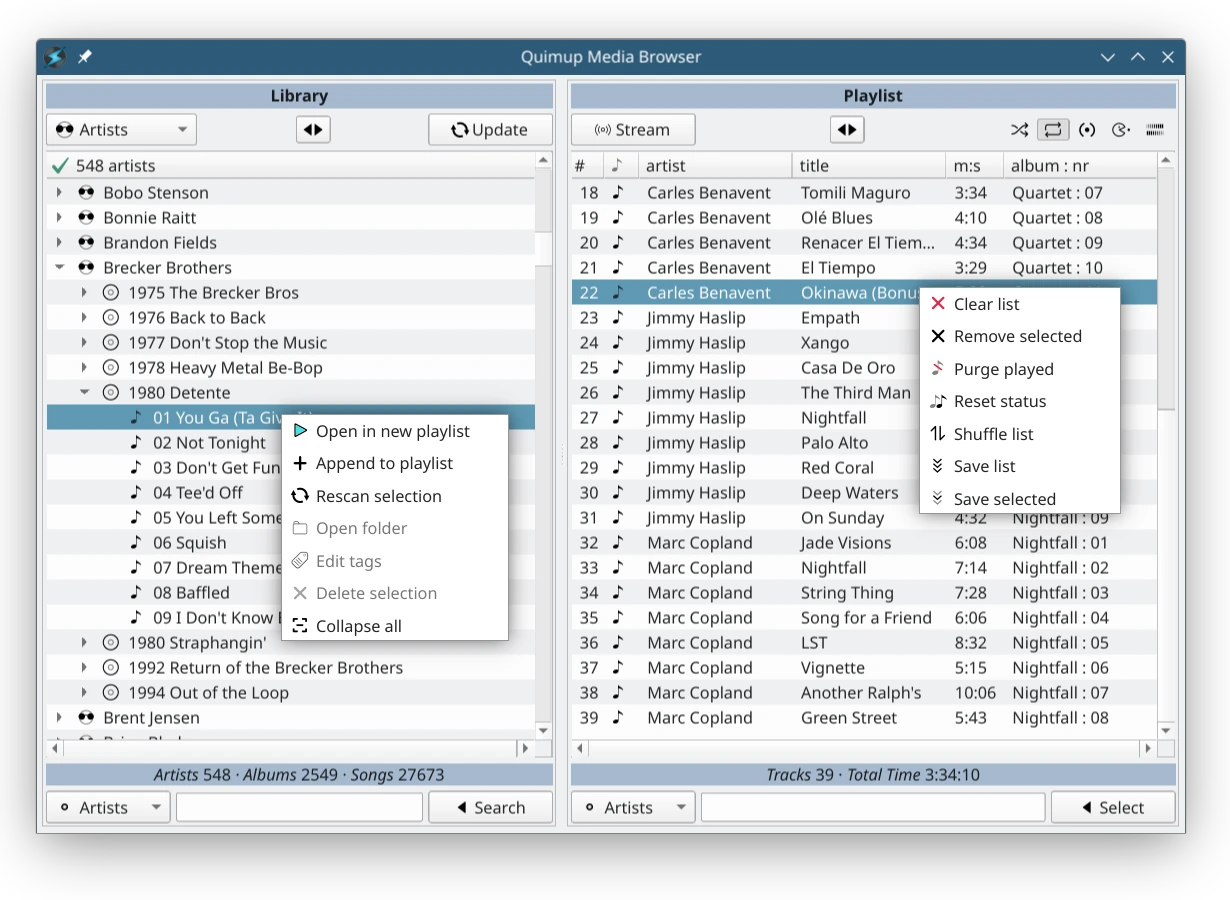1230x900 pixels.
Task: Choose Remove selected from playlist menu
Action: pos(1019,336)
